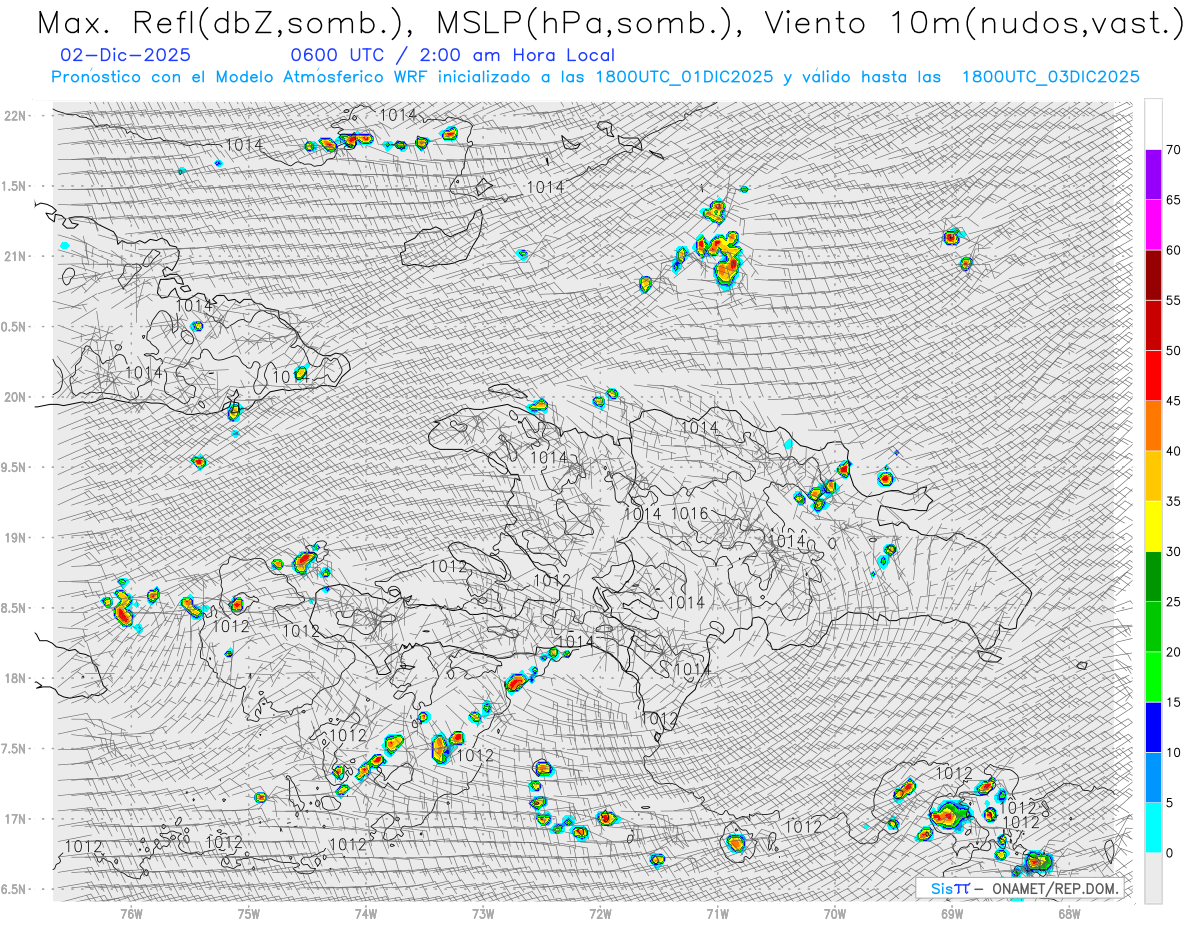The width and height of the screenshot is (1200, 927).
Task: Click the colorbar label 35
Action: click(x=1173, y=501)
